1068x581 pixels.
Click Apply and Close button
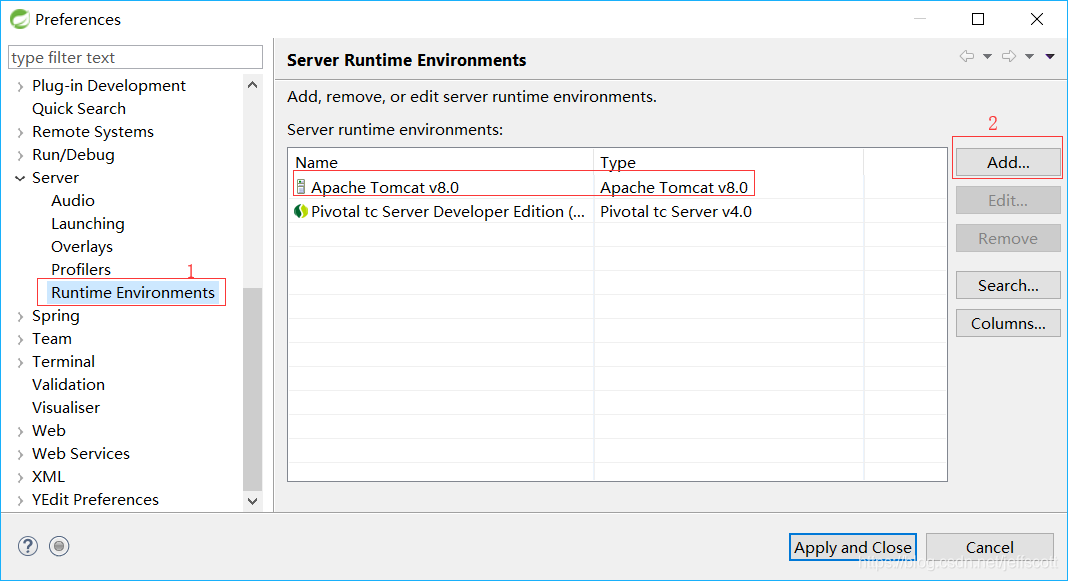853,547
